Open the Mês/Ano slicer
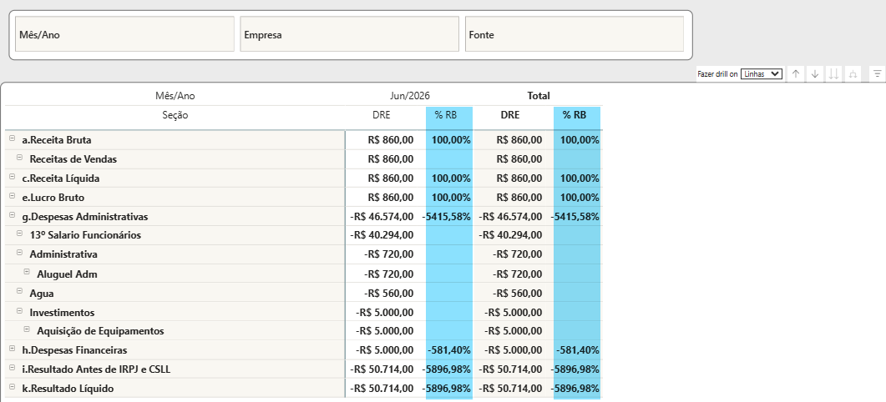The width and height of the screenshot is (886, 402). tap(125, 34)
